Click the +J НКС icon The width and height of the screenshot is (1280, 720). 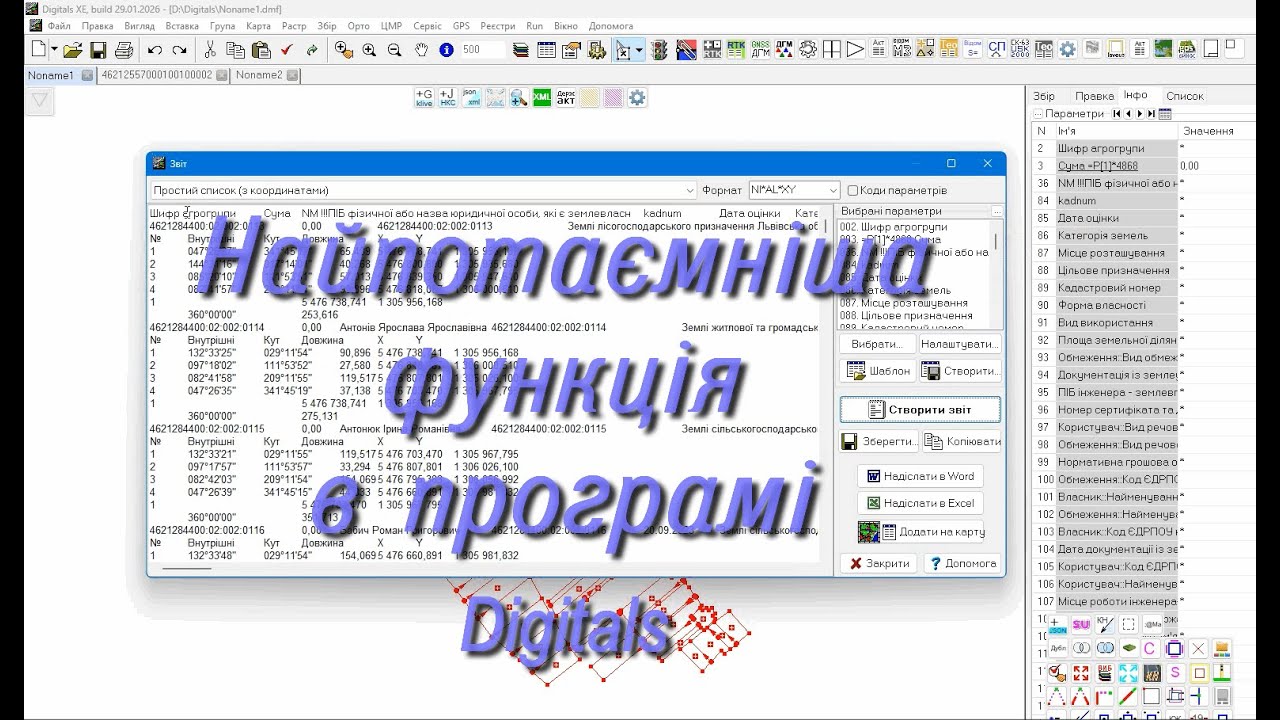point(448,97)
